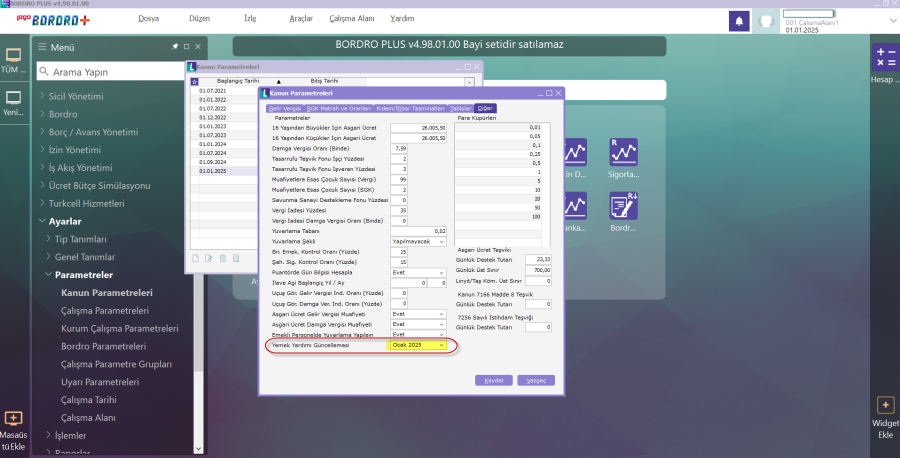This screenshot has width=900, height=458.
Task: Click the Kaydet button
Action: (494, 381)
